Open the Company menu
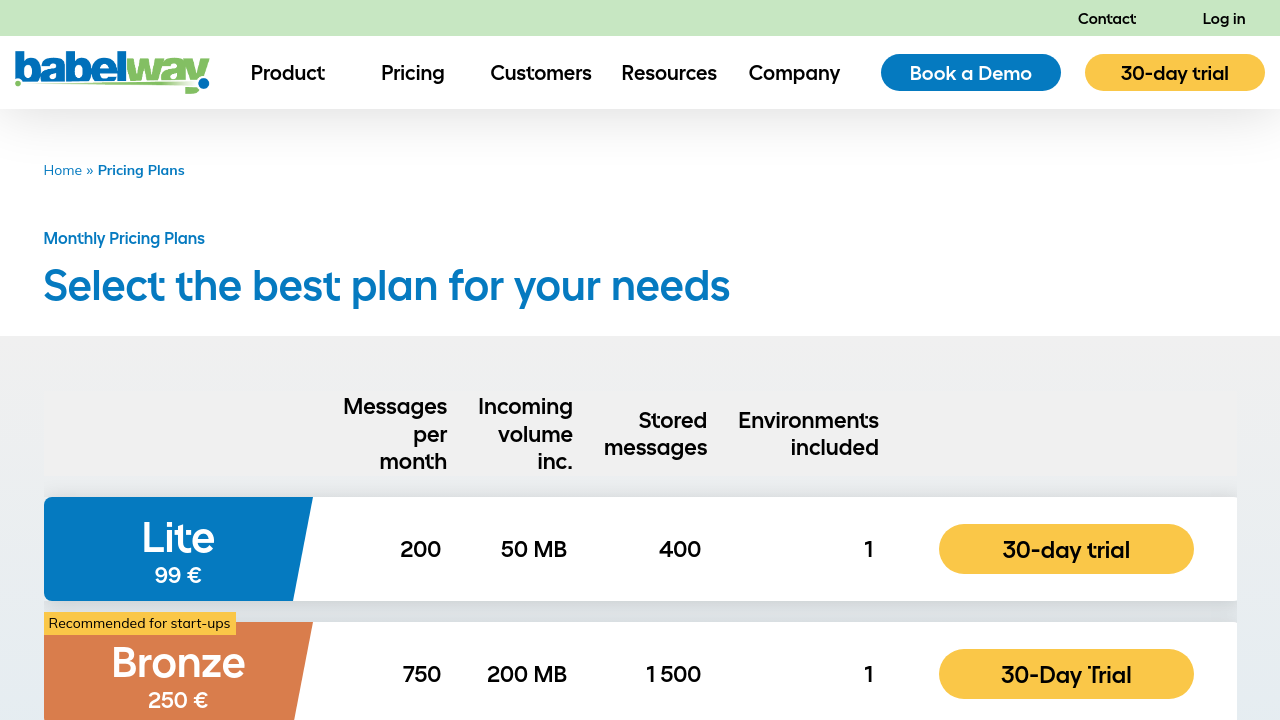 point(794,73)
